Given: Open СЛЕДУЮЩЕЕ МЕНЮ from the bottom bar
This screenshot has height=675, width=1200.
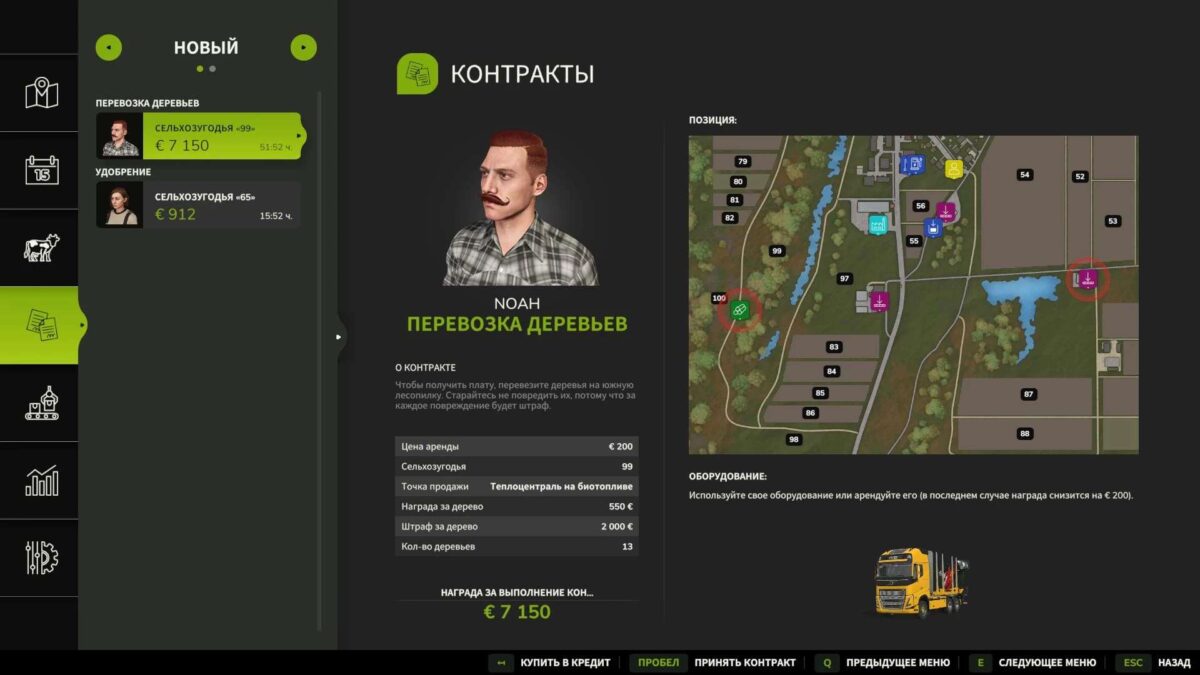Looking at the screenshot, I should (x=1047, y=662).
